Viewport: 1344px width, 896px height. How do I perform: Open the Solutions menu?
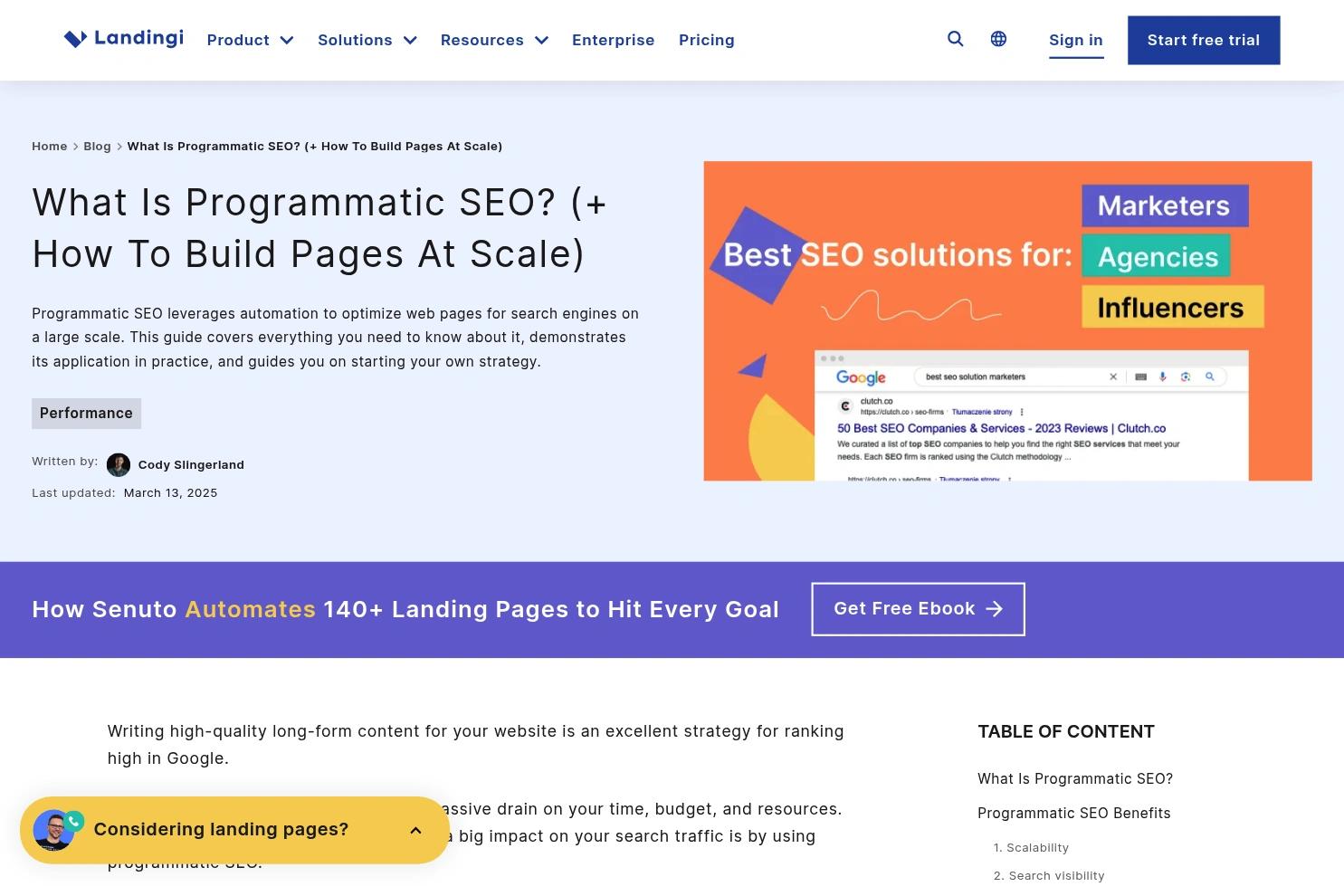[355, 40]
